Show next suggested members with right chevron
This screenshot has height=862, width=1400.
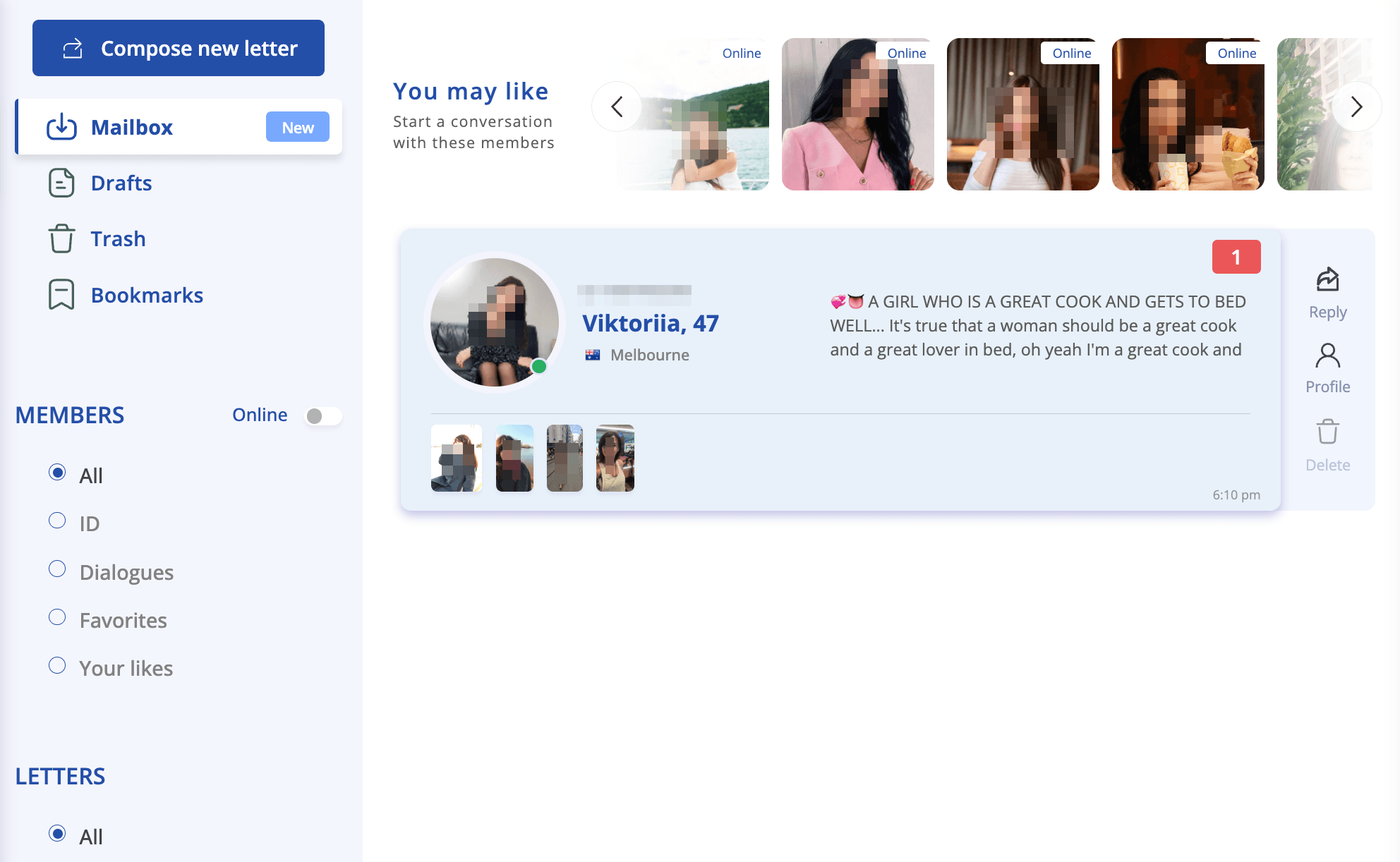(1356, 107)
